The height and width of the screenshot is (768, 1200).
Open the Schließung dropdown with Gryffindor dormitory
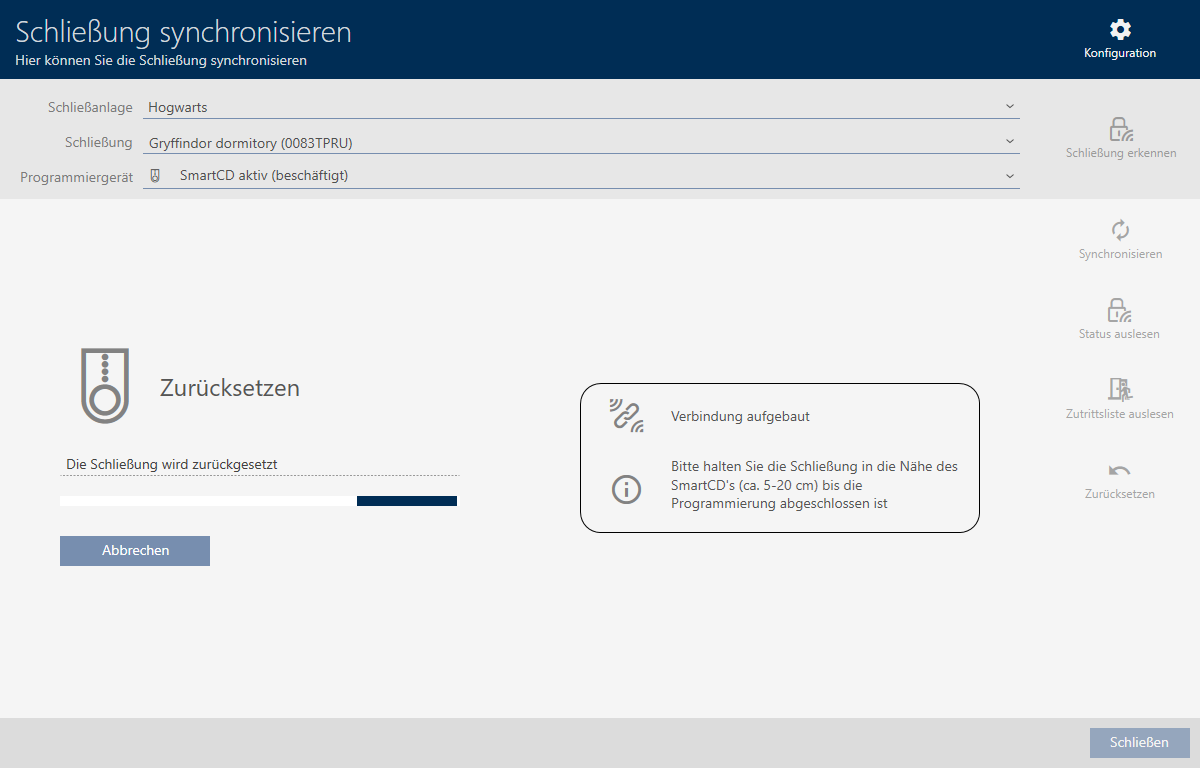[1009, 142]
